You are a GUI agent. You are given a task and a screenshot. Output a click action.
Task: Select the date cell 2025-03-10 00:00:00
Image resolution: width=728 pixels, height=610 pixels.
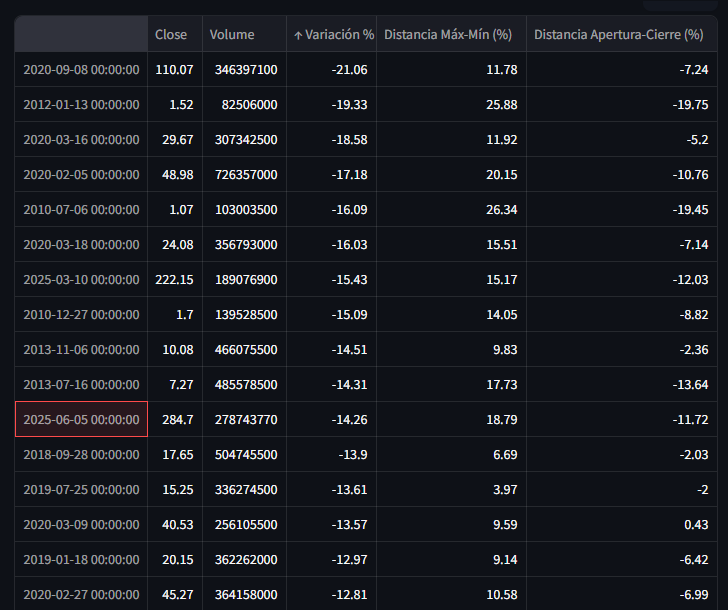pyautogui.click(x=81, y=279)
